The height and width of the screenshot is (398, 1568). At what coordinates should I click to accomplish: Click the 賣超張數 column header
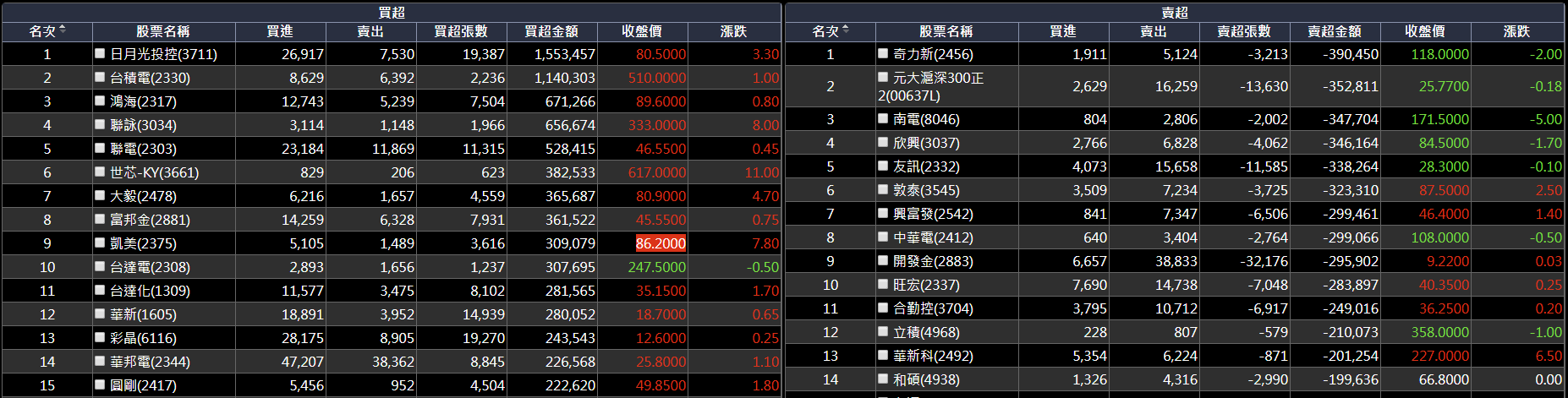(1244, 31)
